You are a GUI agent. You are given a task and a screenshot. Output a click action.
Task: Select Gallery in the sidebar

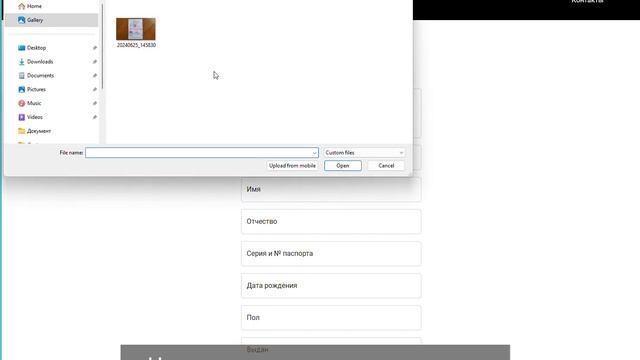click(x=51, y=20)
